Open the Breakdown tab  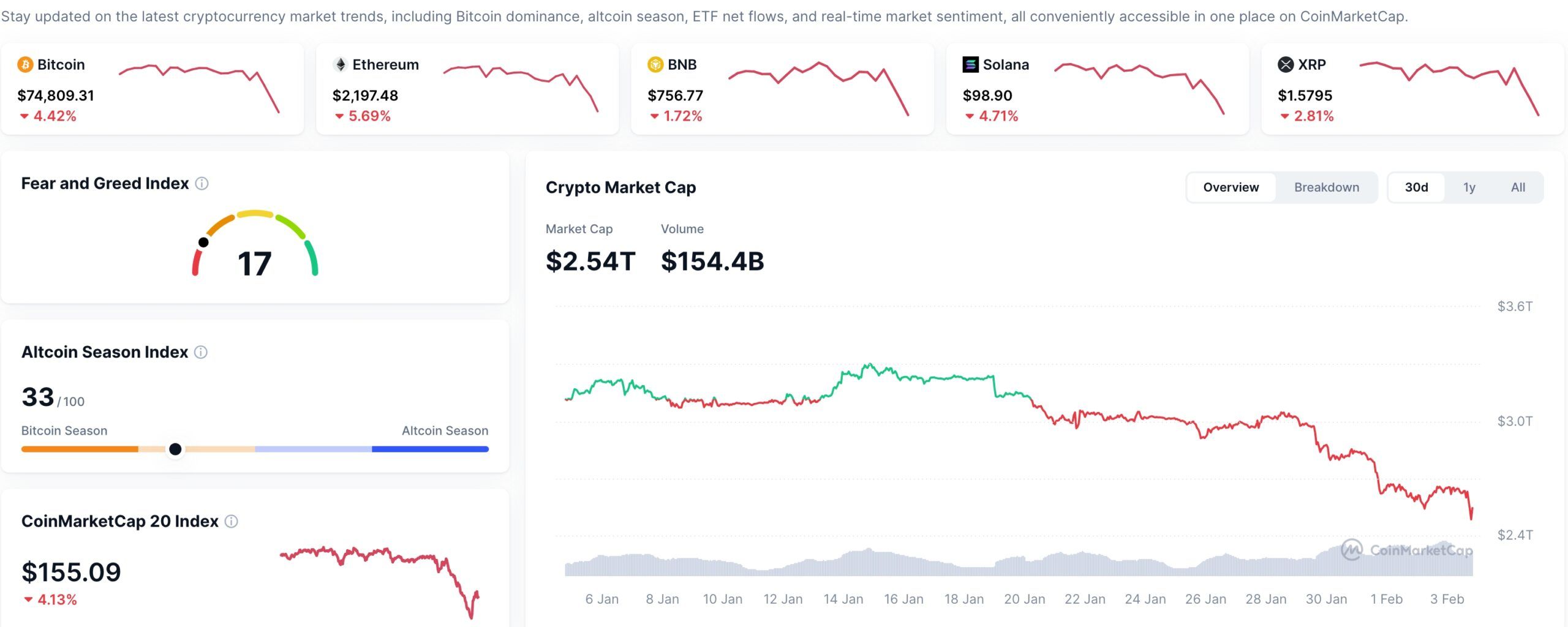[1327, 187]
